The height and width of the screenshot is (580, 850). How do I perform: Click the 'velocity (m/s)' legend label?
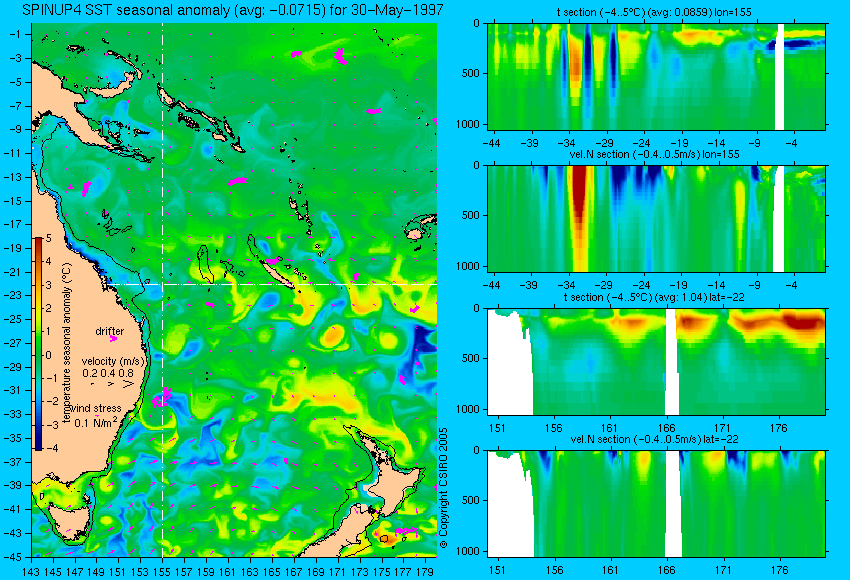point(114,361)
